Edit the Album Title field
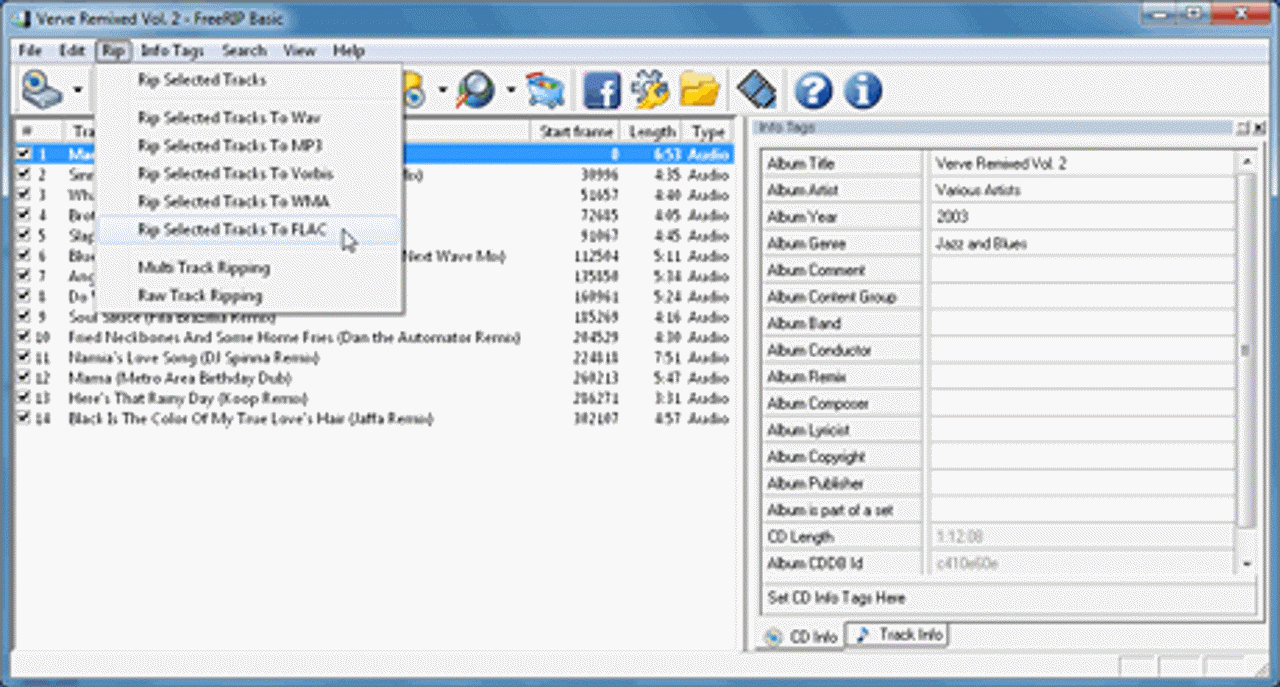 (x=1083, y=163)
